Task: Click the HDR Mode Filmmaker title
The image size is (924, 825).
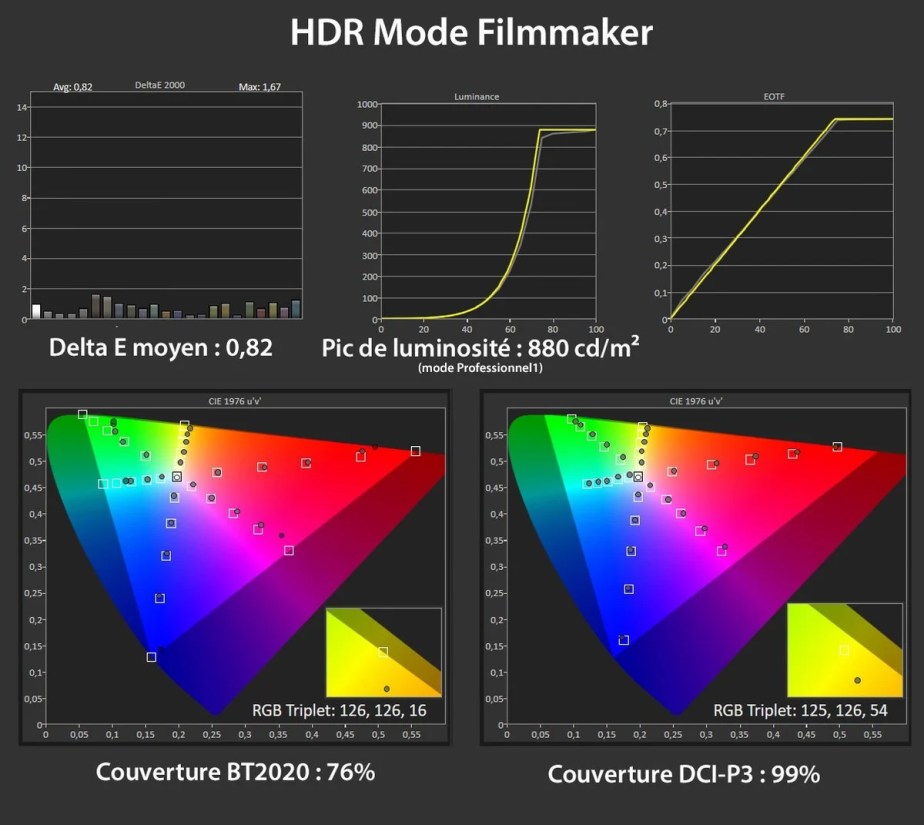Action: 471,32
